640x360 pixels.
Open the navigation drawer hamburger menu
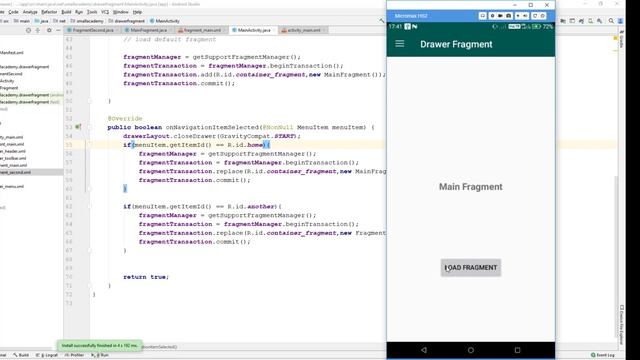pos(400,44)
